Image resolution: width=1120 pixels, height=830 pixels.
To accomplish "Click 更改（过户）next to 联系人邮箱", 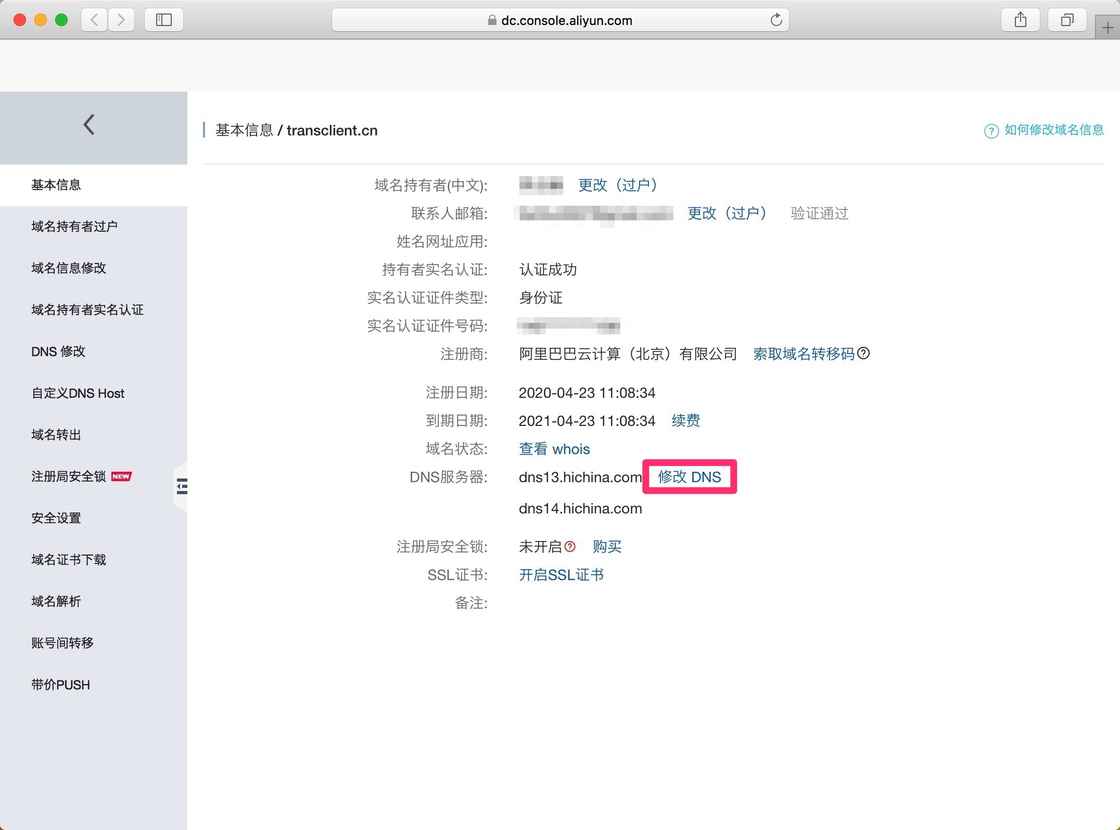I will (x=727, y=213).
